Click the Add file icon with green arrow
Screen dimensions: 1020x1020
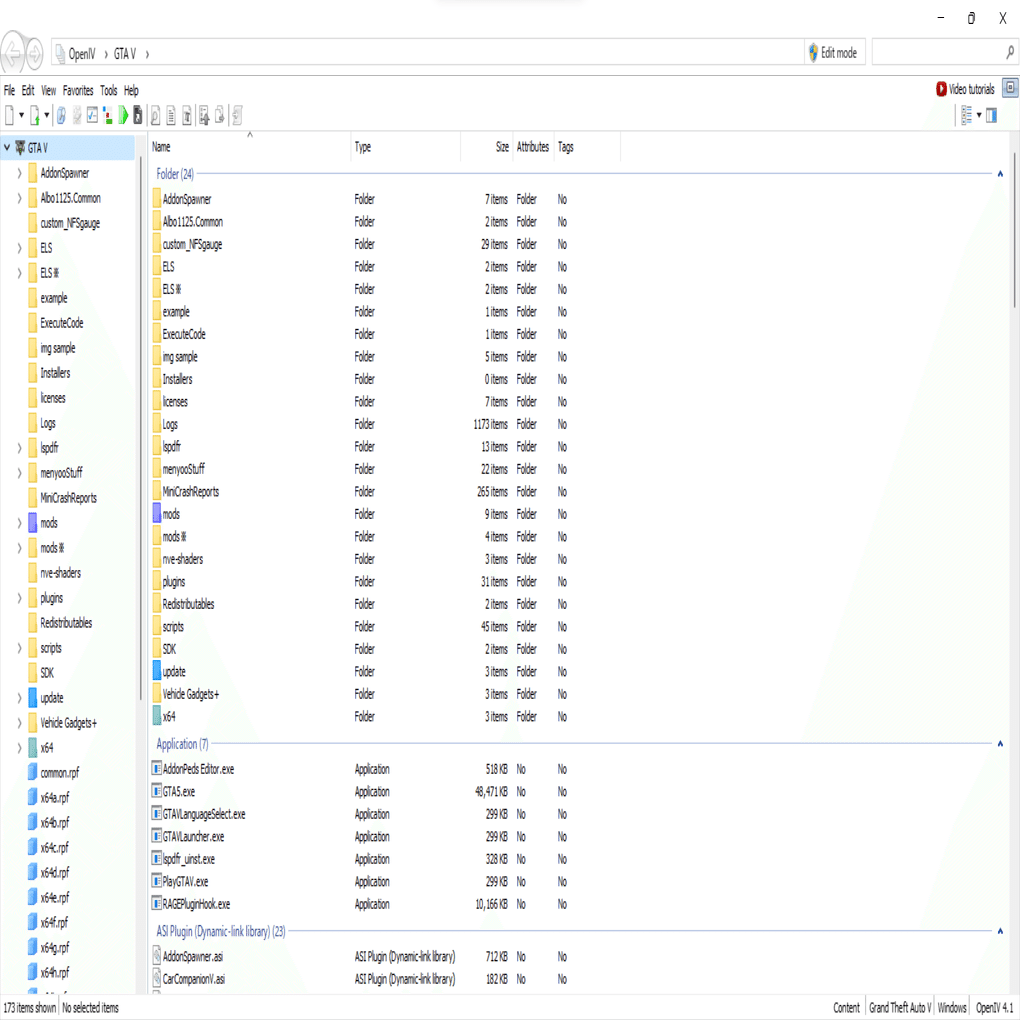point(35,116)
